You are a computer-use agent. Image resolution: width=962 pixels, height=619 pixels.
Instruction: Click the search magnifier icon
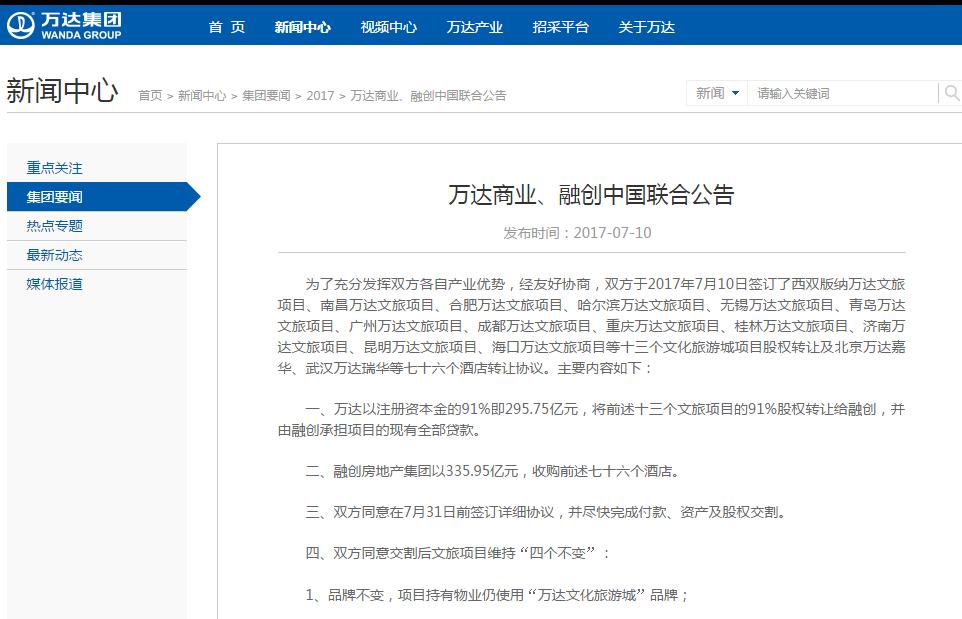[x=951, y=92]
